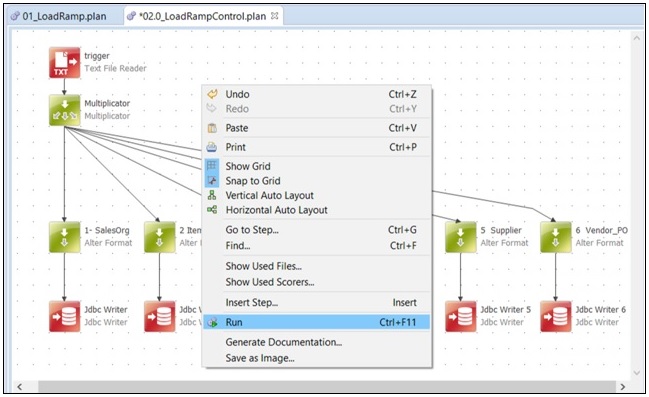Viewport: 649px width, 397px height.
Task: Choose Generate Documentation... entry
Action: (317, 342)
